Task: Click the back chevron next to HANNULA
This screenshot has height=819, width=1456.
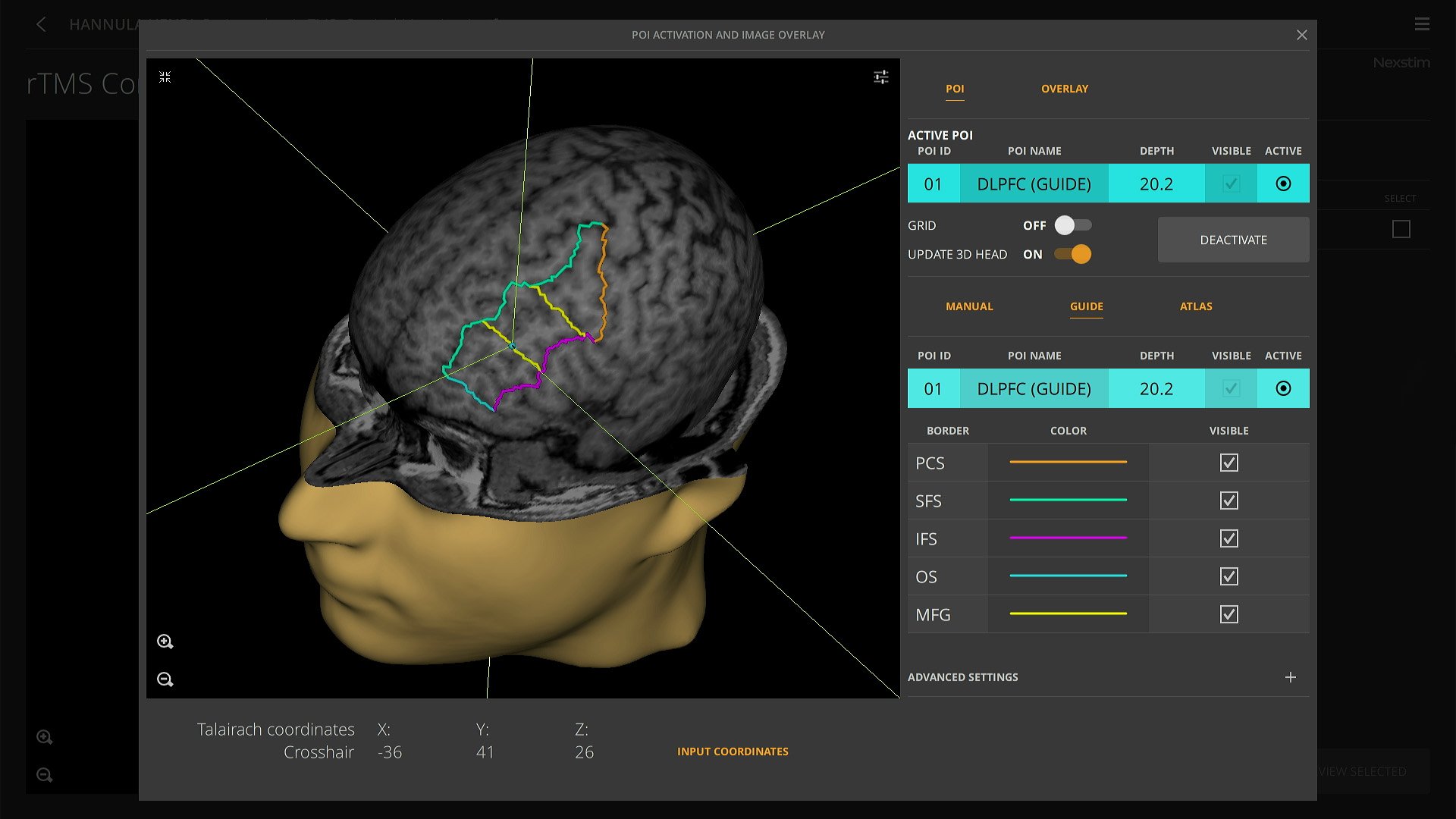Action: point(40,25)
